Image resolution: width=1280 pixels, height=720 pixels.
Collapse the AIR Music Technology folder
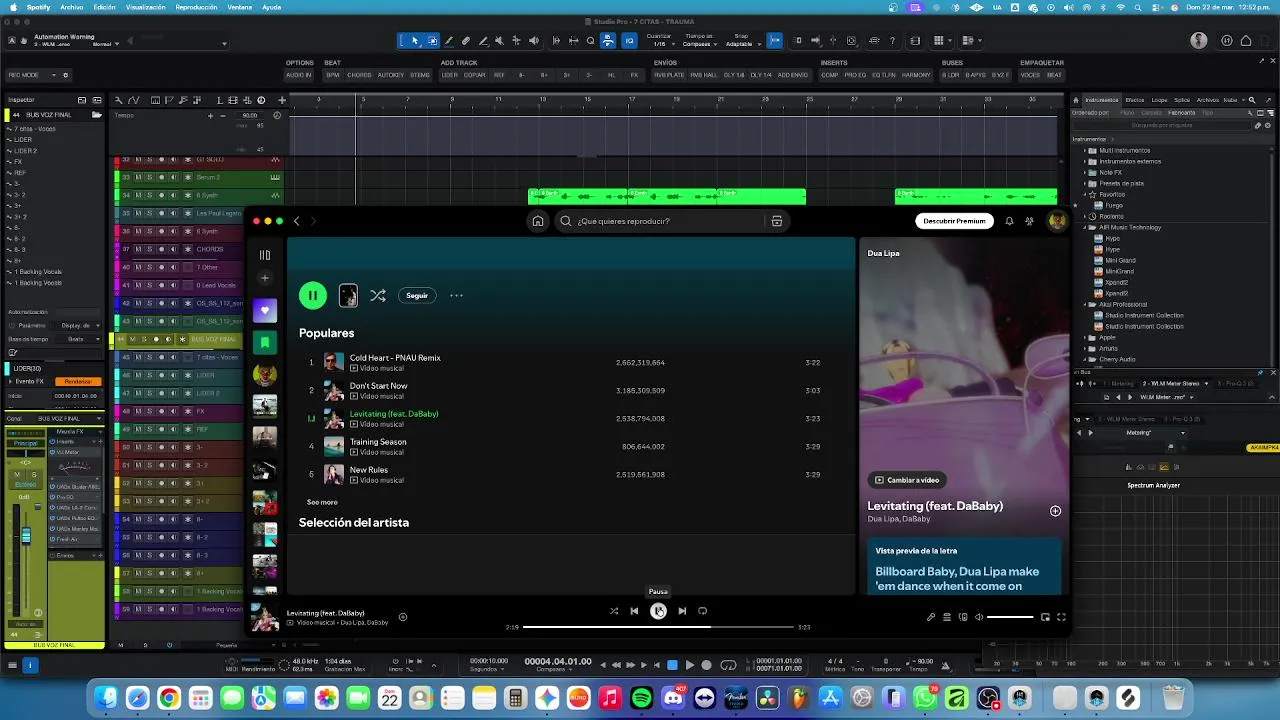1085,227
